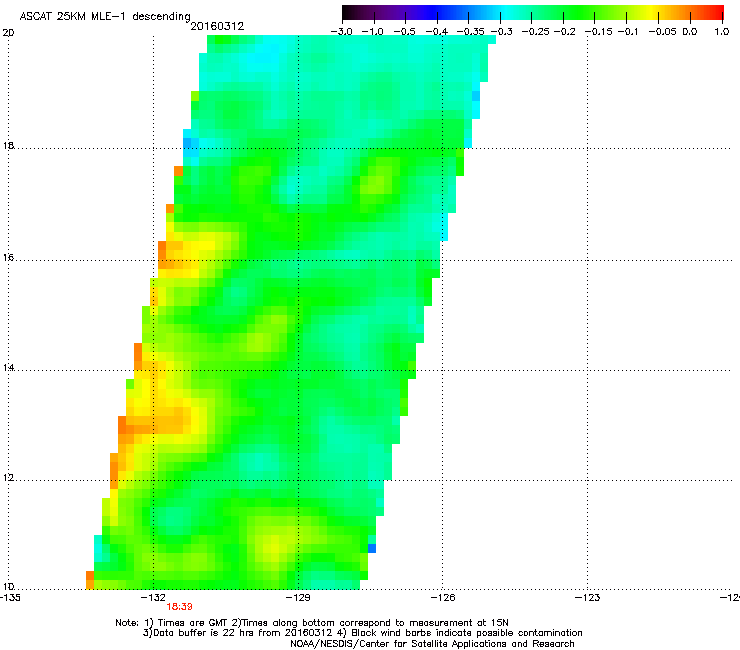Click the colorbar label '-1.0'
This screenshot has height=650, width=740.
click(373, 32)
